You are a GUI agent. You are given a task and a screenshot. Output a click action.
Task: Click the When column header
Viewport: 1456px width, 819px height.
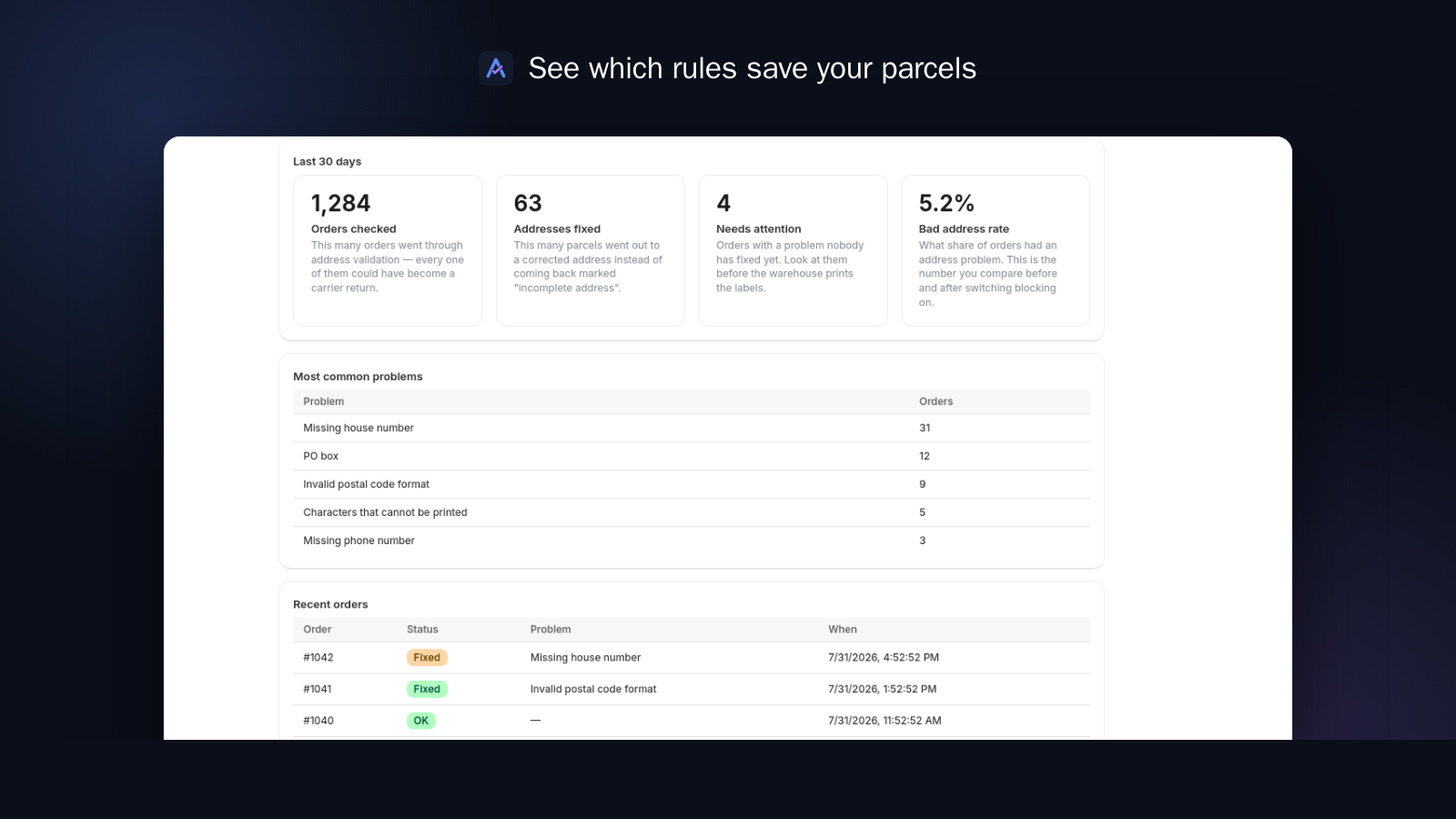(843, 630)
